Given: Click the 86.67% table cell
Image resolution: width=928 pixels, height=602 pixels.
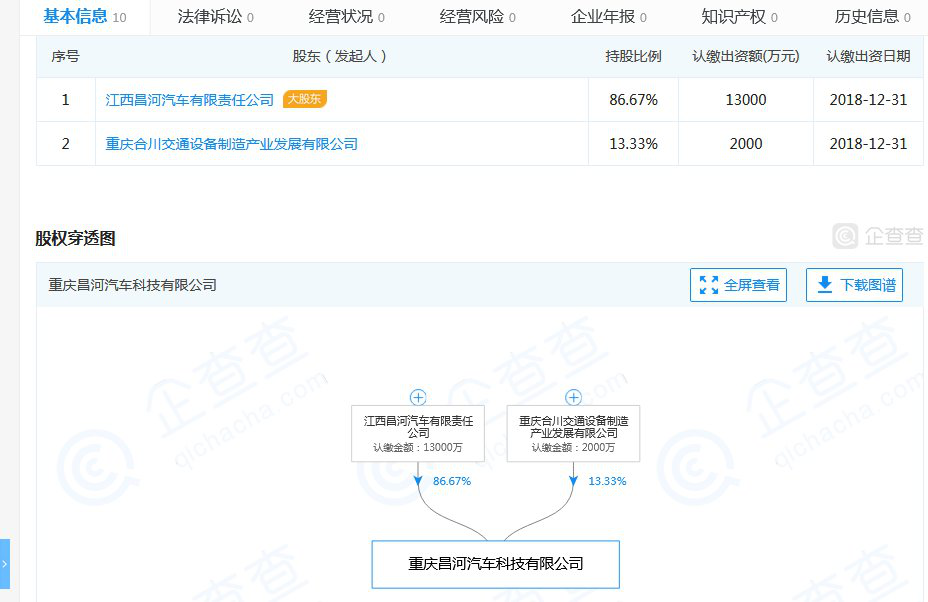Looking at the screenshot, I should point(633,99).
